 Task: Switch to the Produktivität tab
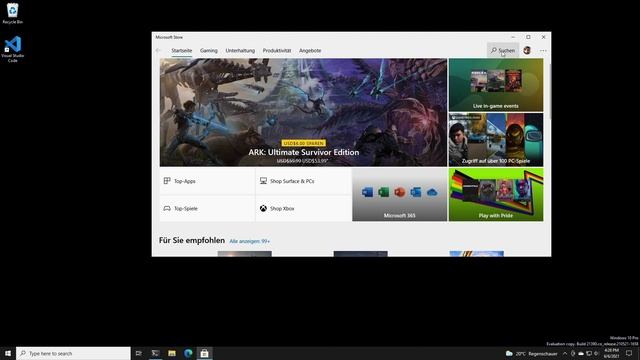277,51
